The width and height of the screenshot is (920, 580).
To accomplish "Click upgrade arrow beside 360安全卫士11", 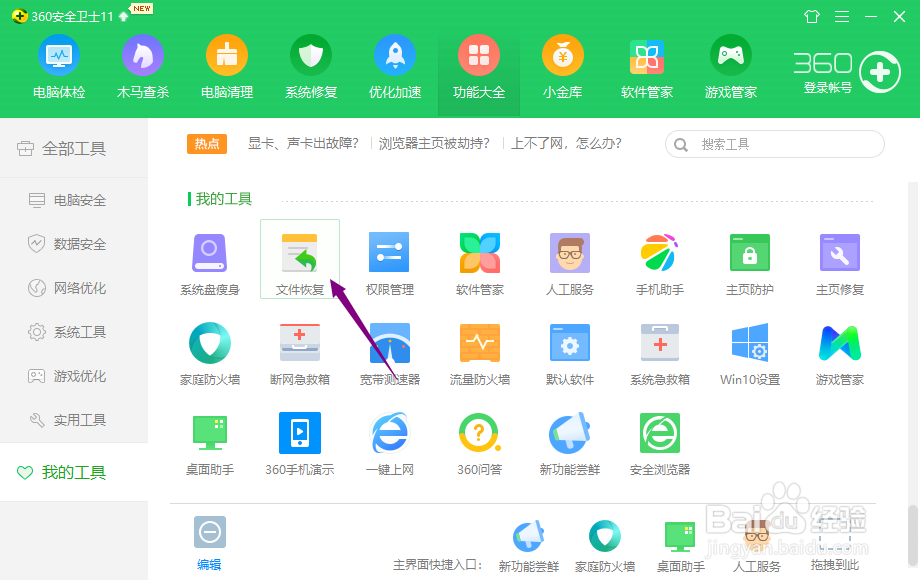I will (x=123, y=16).
